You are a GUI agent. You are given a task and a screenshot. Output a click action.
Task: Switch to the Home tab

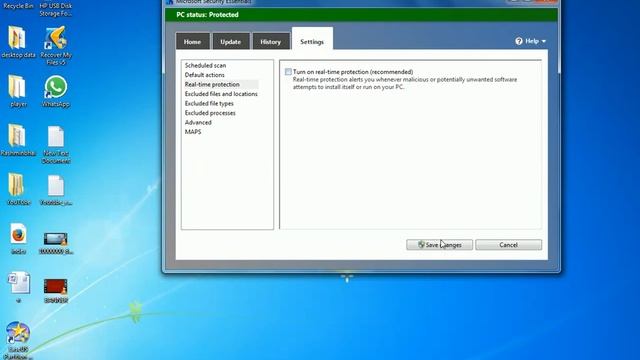pos(192,42)
